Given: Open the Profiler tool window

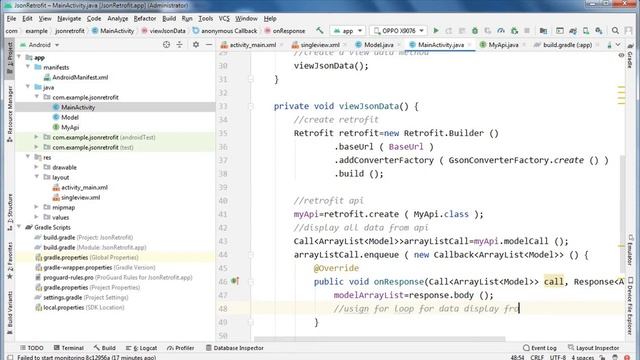Looking at the screenshot, I should click(180, 348).
